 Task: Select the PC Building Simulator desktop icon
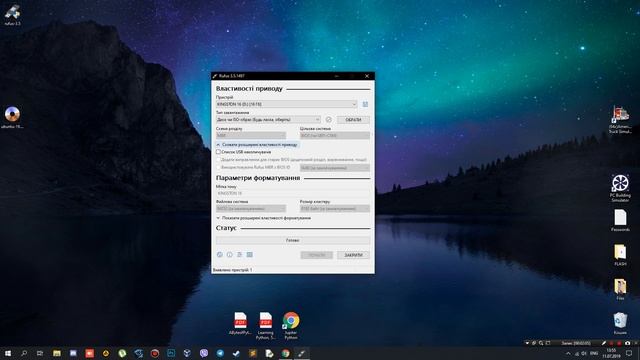[x=620, y=188]
